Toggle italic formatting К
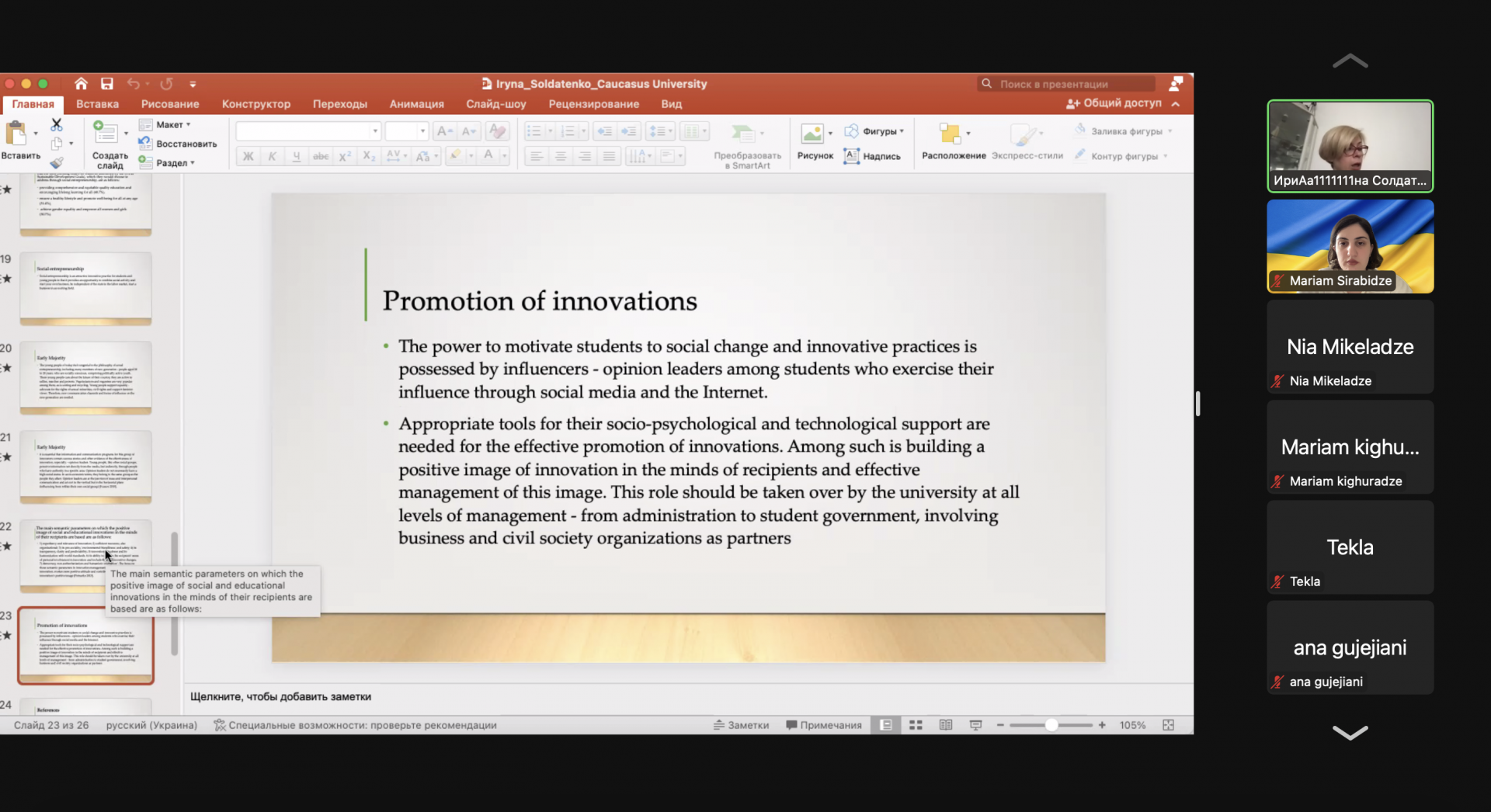The image size is (1491, 812). (x=272, y=156)
